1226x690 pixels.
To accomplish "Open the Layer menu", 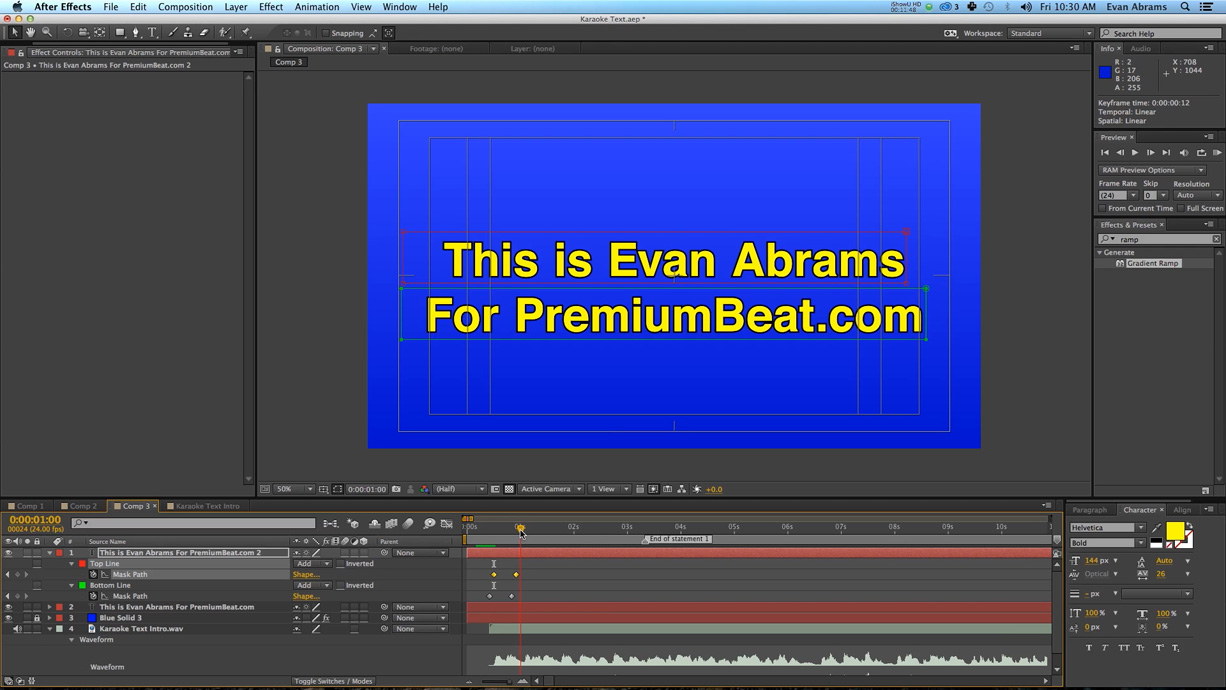I will tap(236, 7).
